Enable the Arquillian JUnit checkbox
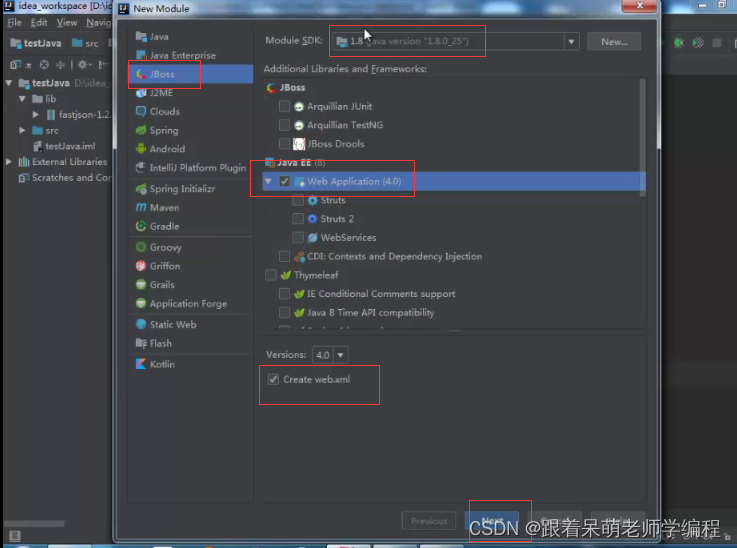This screenshot has width=737, height=548. [284, 106]
